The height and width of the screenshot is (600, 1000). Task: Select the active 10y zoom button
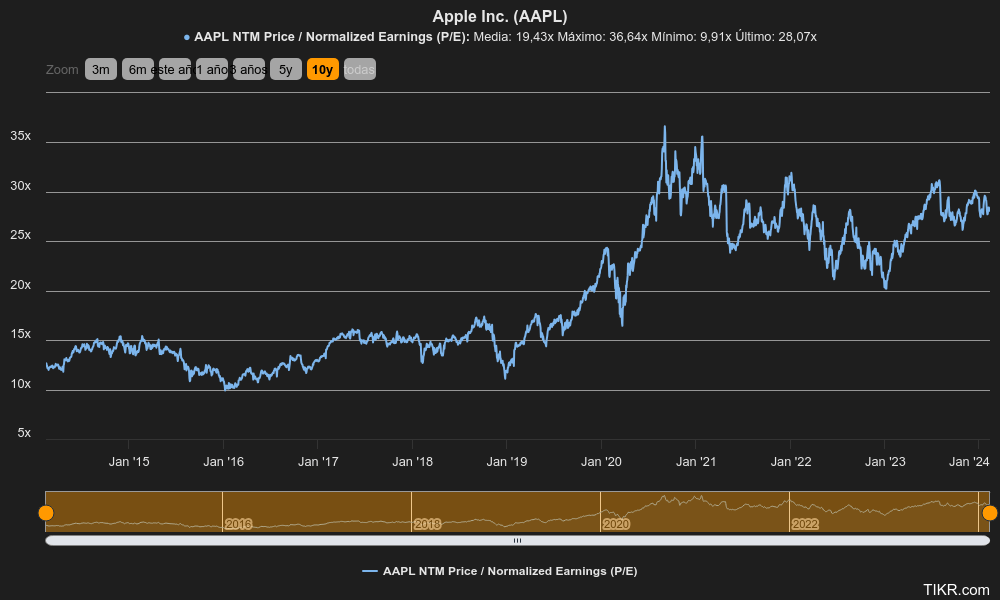(x=323, y=70)
